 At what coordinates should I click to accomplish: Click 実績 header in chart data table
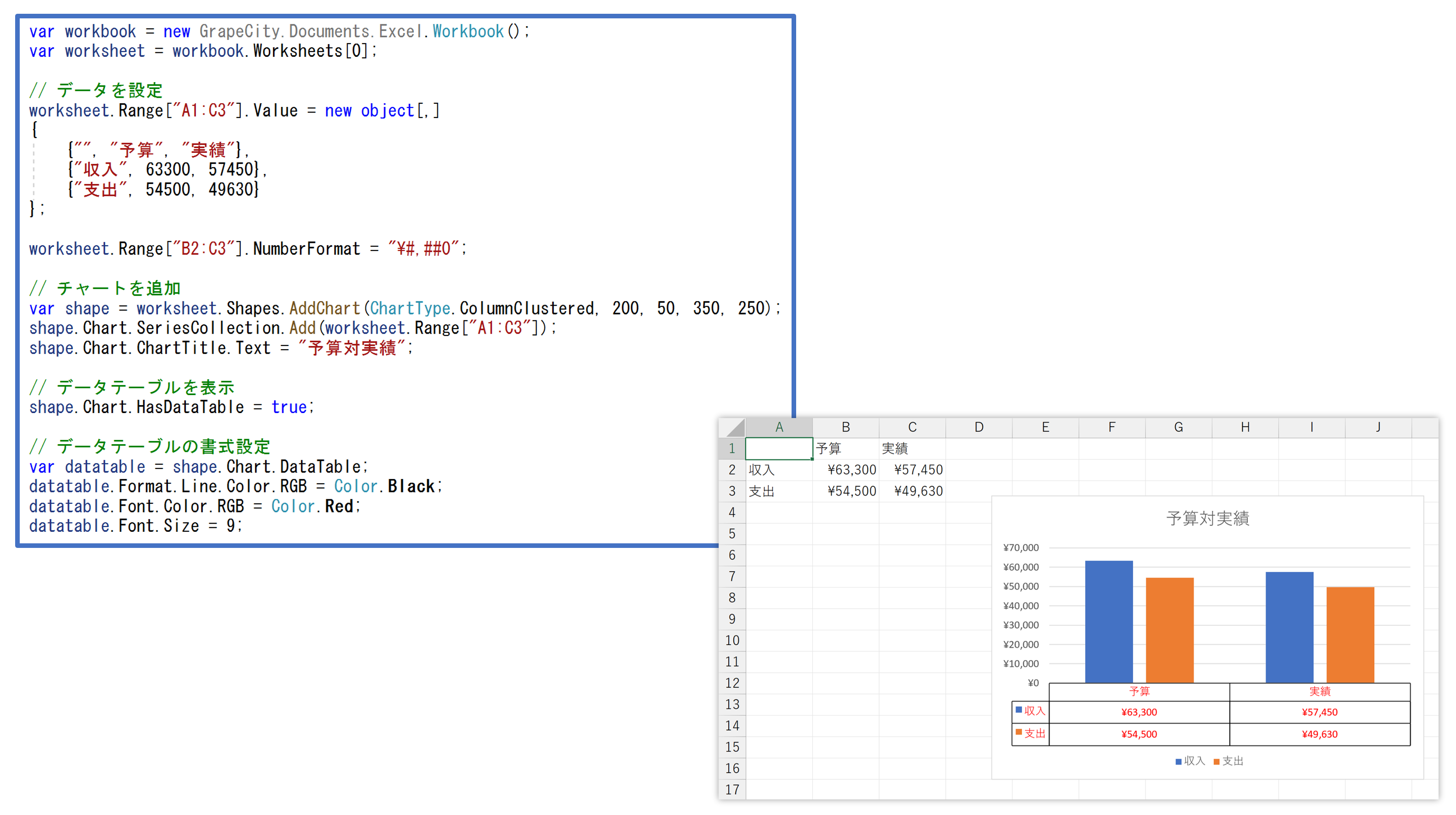tap(1320, 691)
